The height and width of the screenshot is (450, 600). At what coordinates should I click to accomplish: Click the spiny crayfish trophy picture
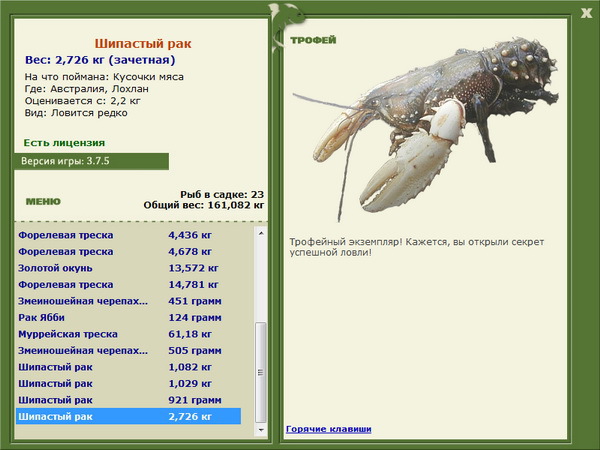coord(425,128)
